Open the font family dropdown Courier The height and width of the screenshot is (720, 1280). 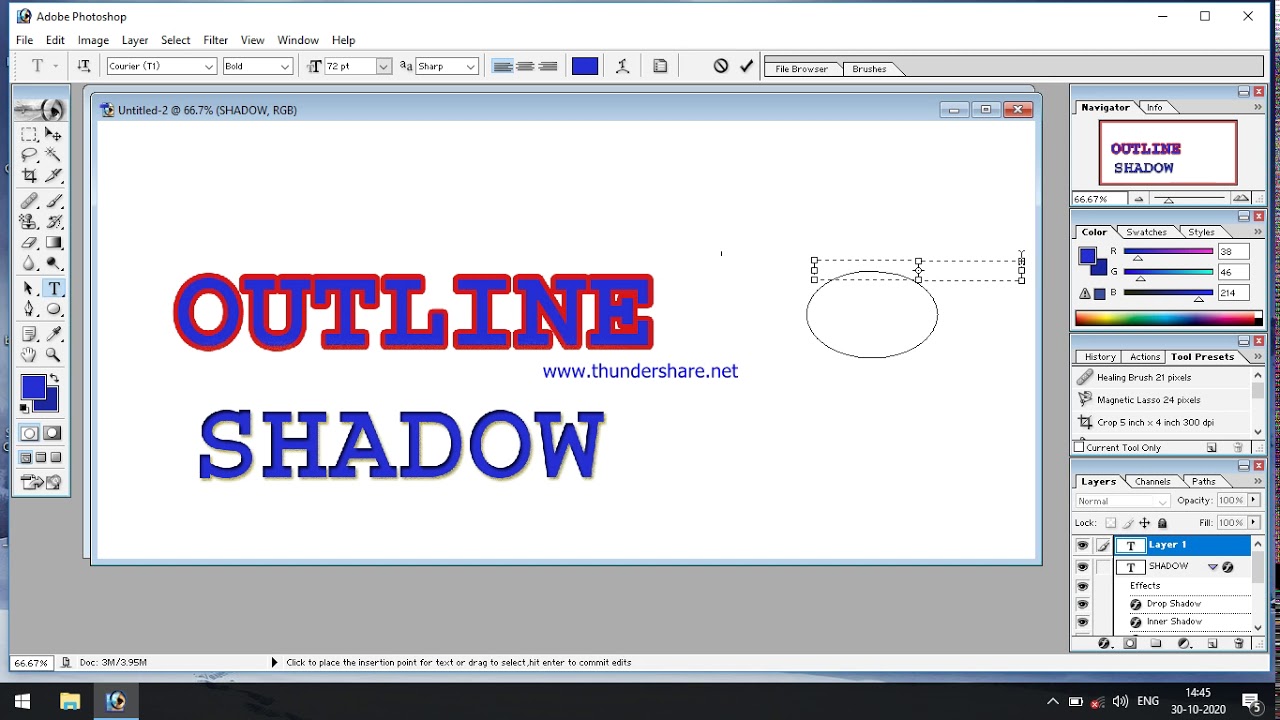click(209, 66)
